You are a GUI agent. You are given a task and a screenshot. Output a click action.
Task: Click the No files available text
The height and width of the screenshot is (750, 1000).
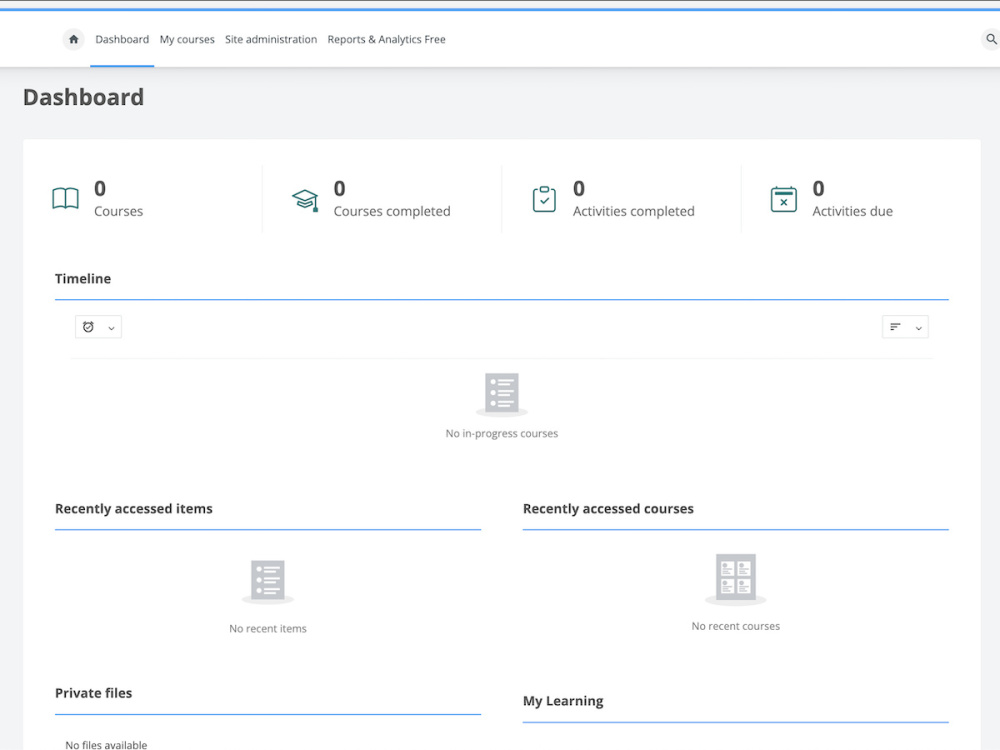(106, 745)
